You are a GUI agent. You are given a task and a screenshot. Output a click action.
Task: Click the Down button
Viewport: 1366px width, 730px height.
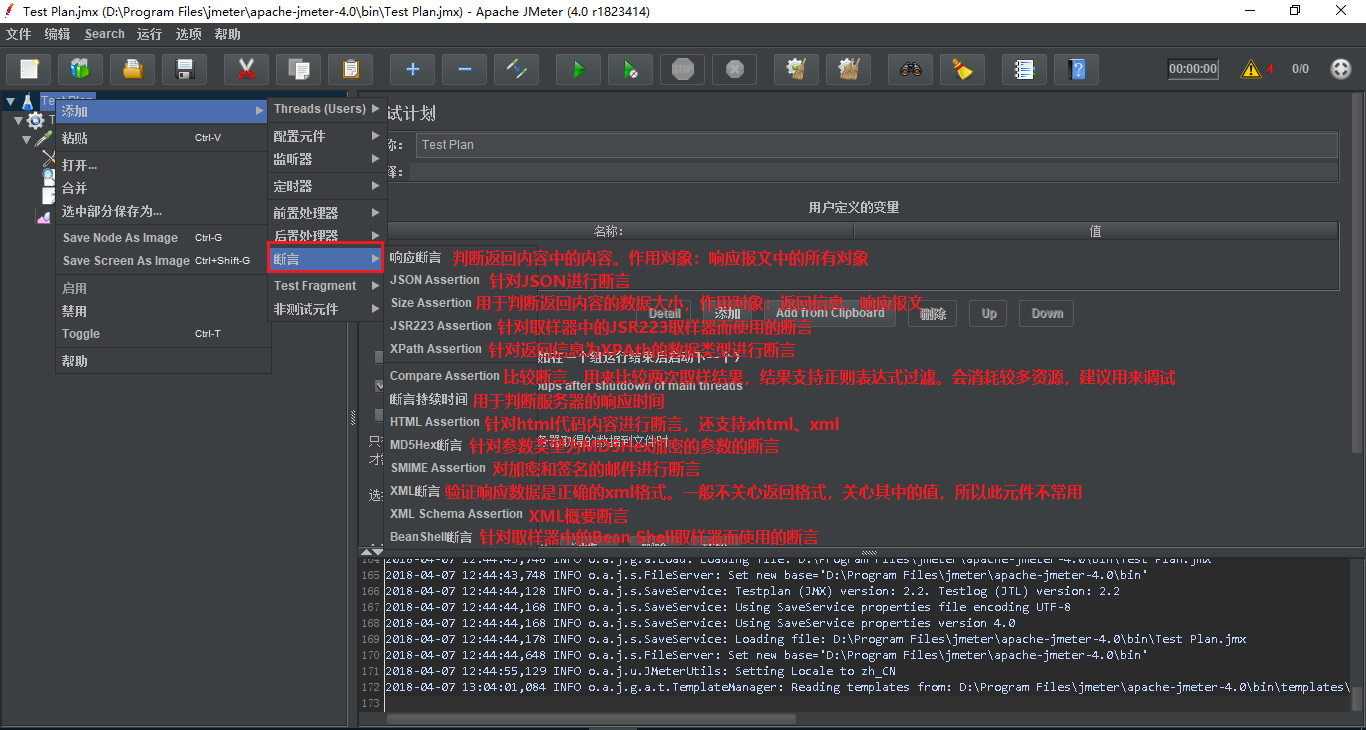[1047, 313]
